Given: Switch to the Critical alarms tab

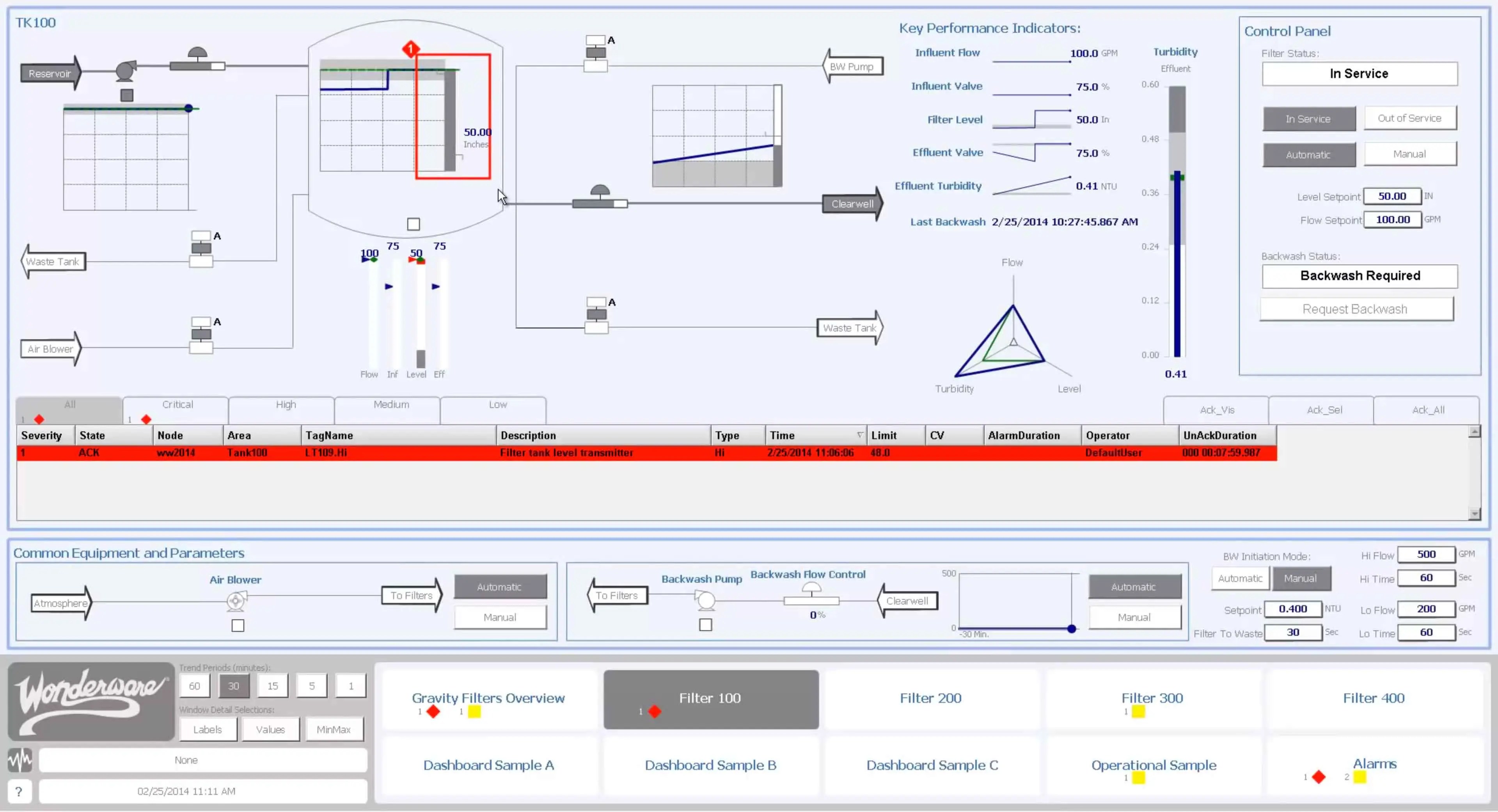Looking at the screenshot, I should click(177, 405).
